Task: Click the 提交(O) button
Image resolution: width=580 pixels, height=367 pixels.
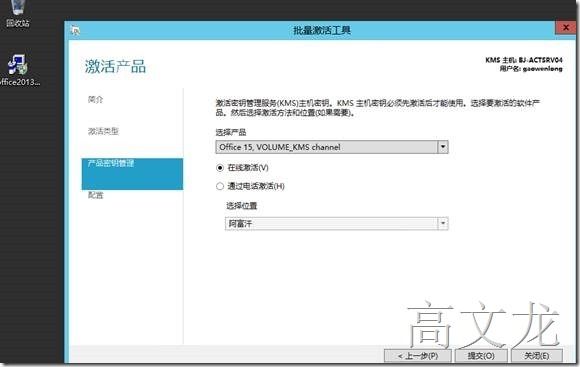Action: 481,356
